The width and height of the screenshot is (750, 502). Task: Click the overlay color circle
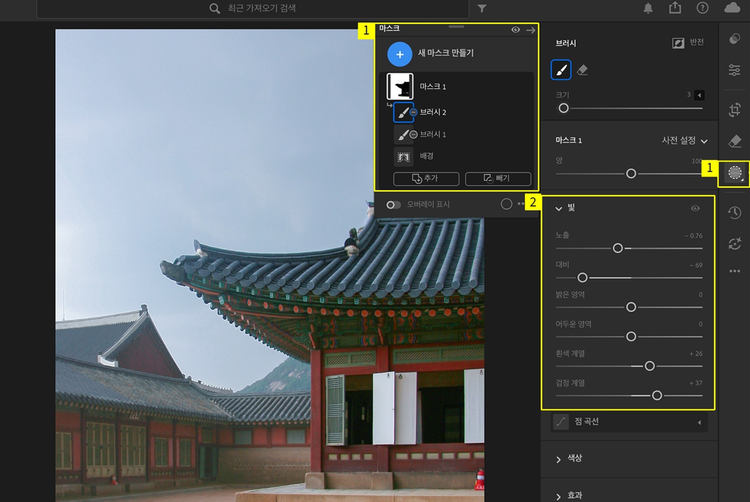point(506,204)
